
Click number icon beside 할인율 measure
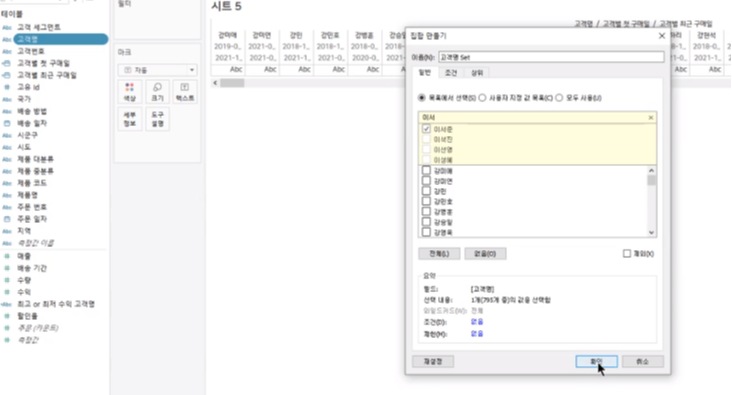(x=7, y=316)
